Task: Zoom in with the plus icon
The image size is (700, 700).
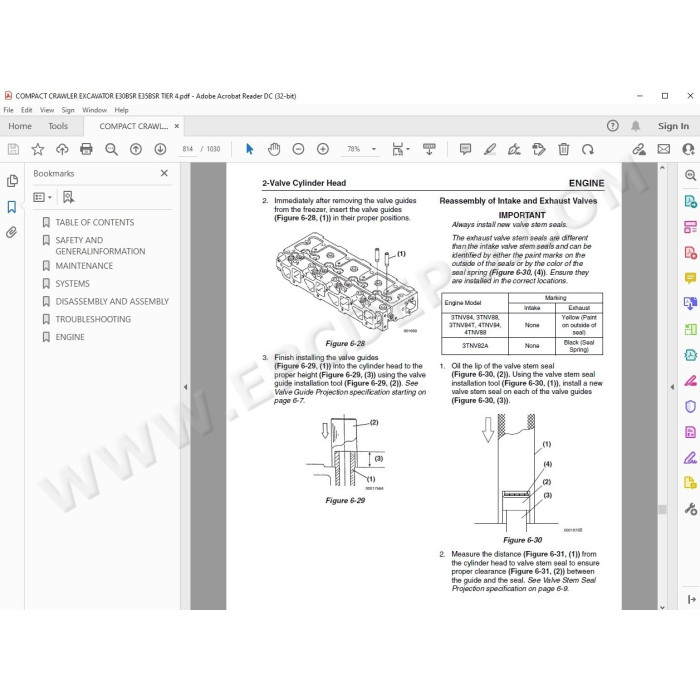Action: pos(323,149)
